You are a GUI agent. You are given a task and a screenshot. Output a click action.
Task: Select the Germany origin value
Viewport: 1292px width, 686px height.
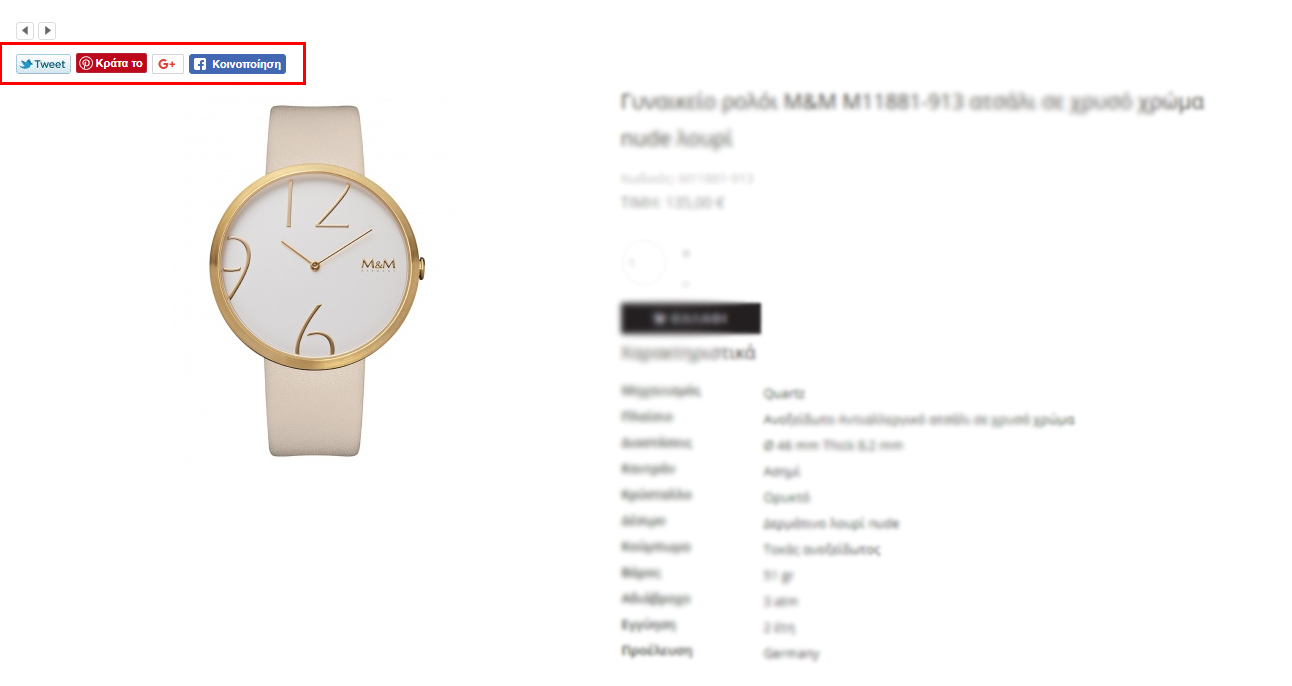(791, 653)
